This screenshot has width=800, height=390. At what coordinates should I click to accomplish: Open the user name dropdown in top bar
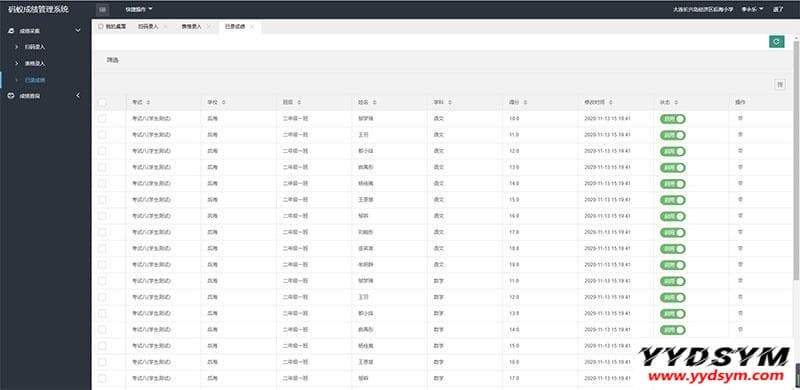[752, 9]
